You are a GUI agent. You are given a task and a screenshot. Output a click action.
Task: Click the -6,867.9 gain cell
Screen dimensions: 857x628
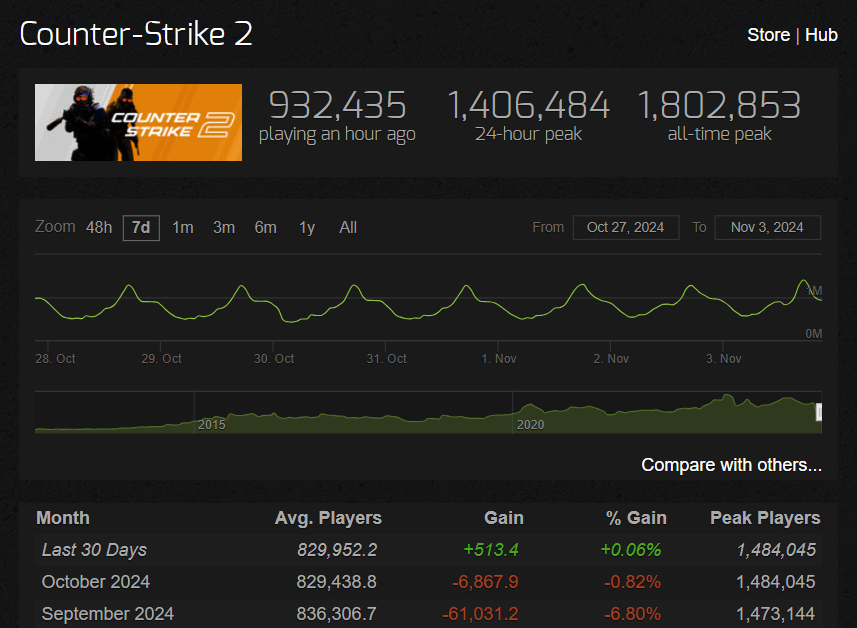(x=485, y=582)
